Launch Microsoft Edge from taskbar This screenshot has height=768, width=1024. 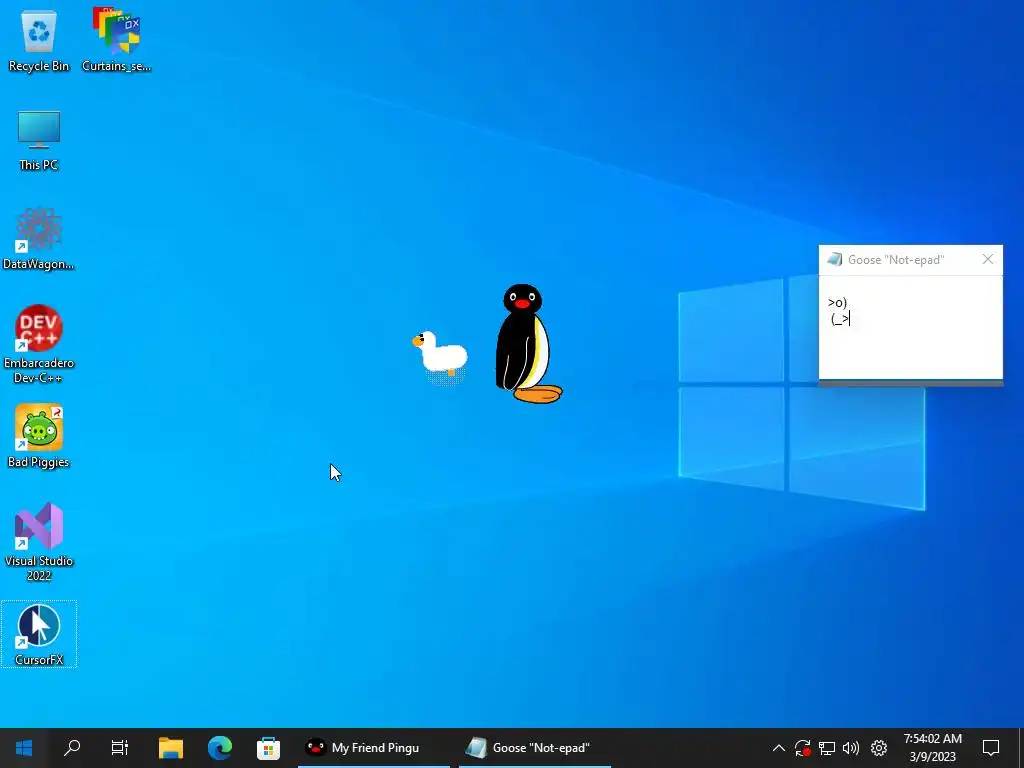pyautogui.click(x=219, y=748)
